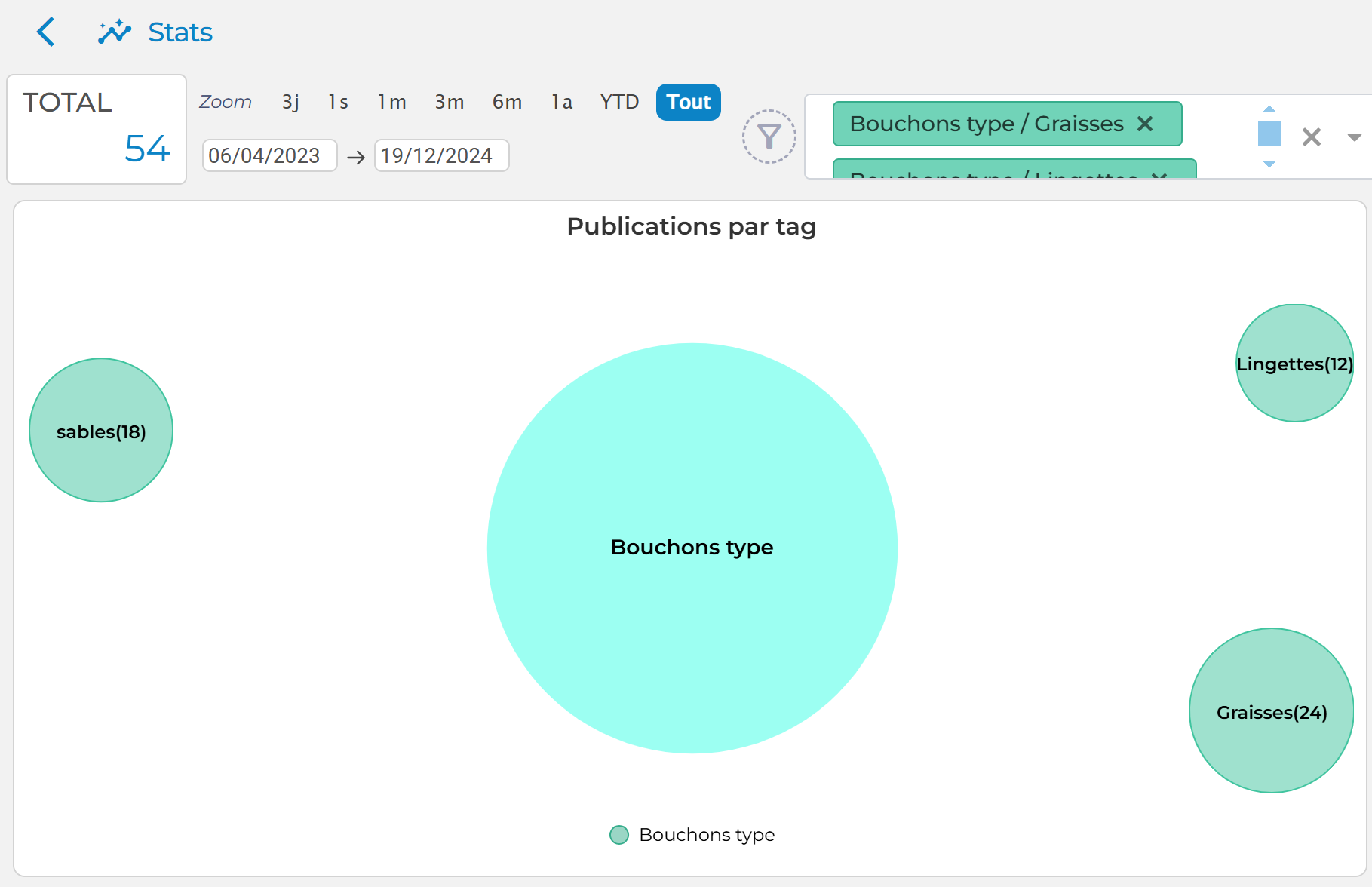Click the back arrow icon
This screenshot has height=887, width=1372.
[46, 32]
